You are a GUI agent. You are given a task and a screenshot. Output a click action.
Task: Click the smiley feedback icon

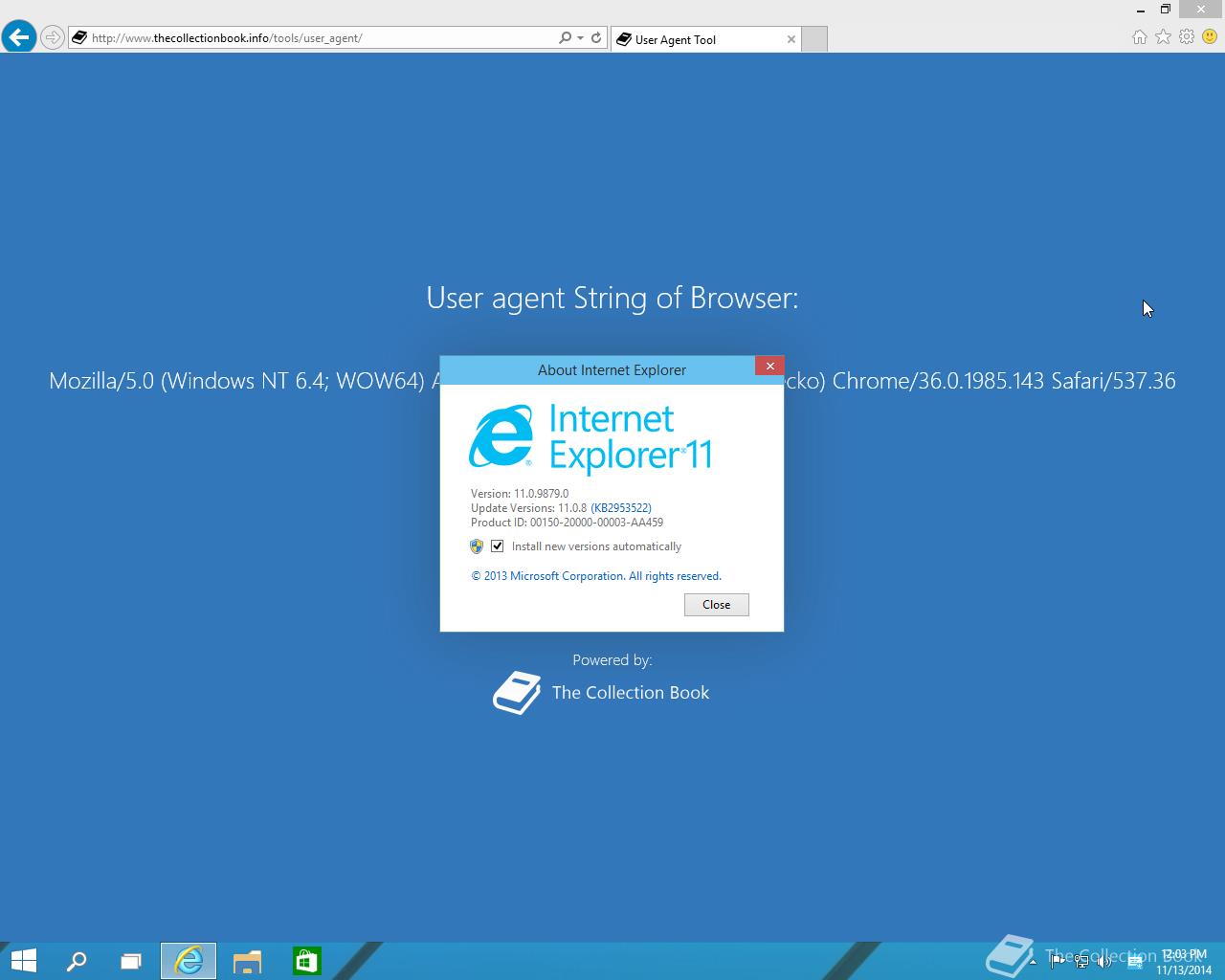tap(1210, 37)
